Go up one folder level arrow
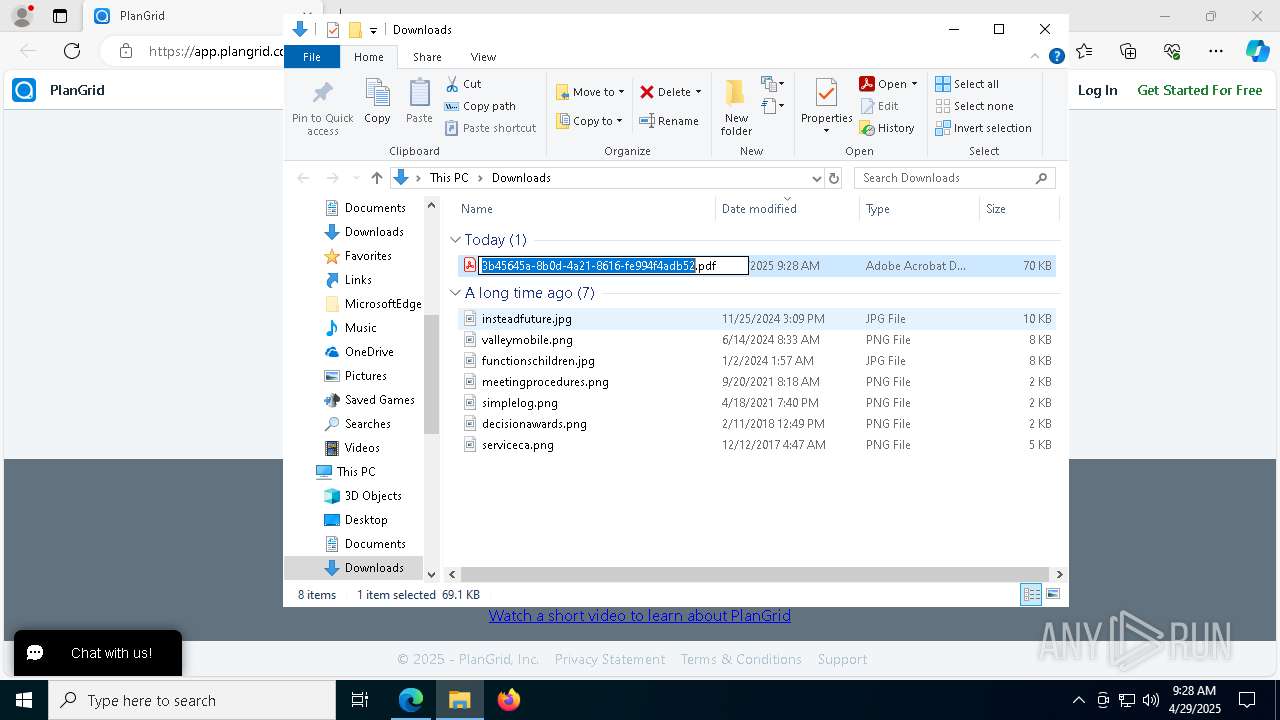This screenshot has width=1280, height=720. 376,178
